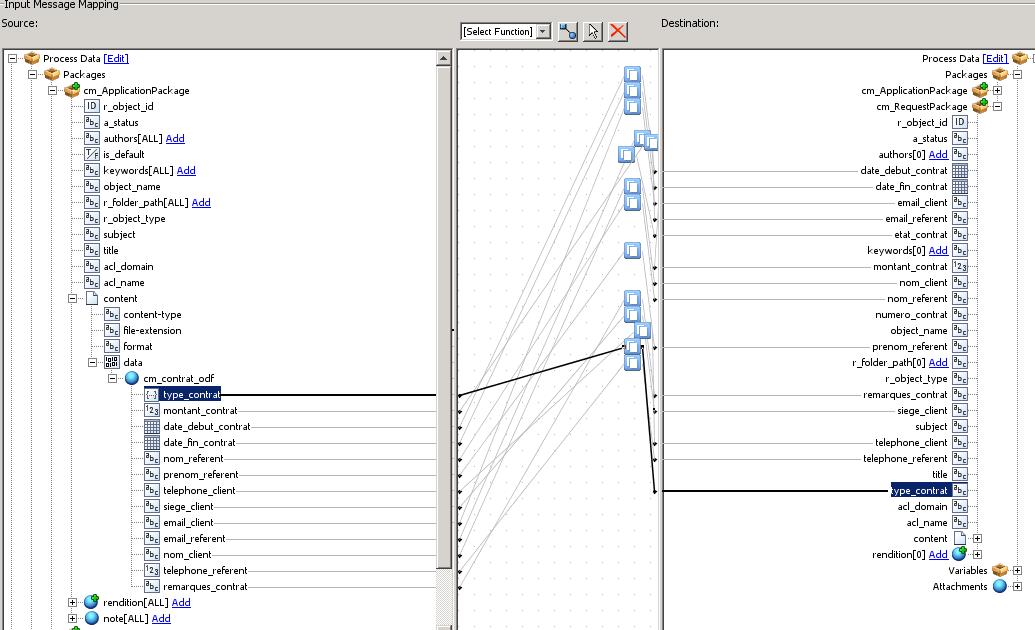Screen dimensions: 1035x630
Task: Click destination cm_RequestPackage package icon
Action: tap(980, 106)
